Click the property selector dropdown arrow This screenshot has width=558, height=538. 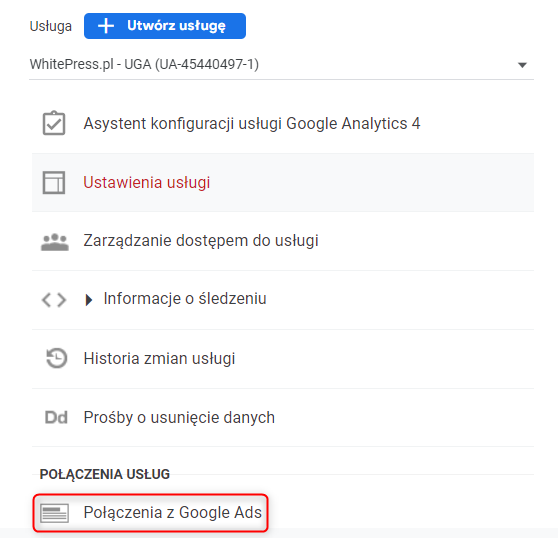522,65
